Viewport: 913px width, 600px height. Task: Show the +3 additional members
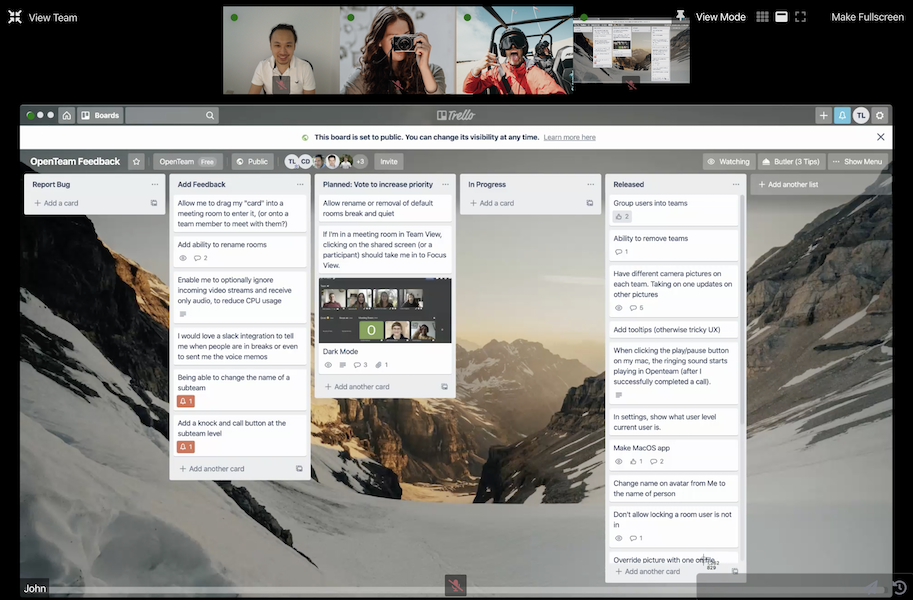click(x=360, y=161)
